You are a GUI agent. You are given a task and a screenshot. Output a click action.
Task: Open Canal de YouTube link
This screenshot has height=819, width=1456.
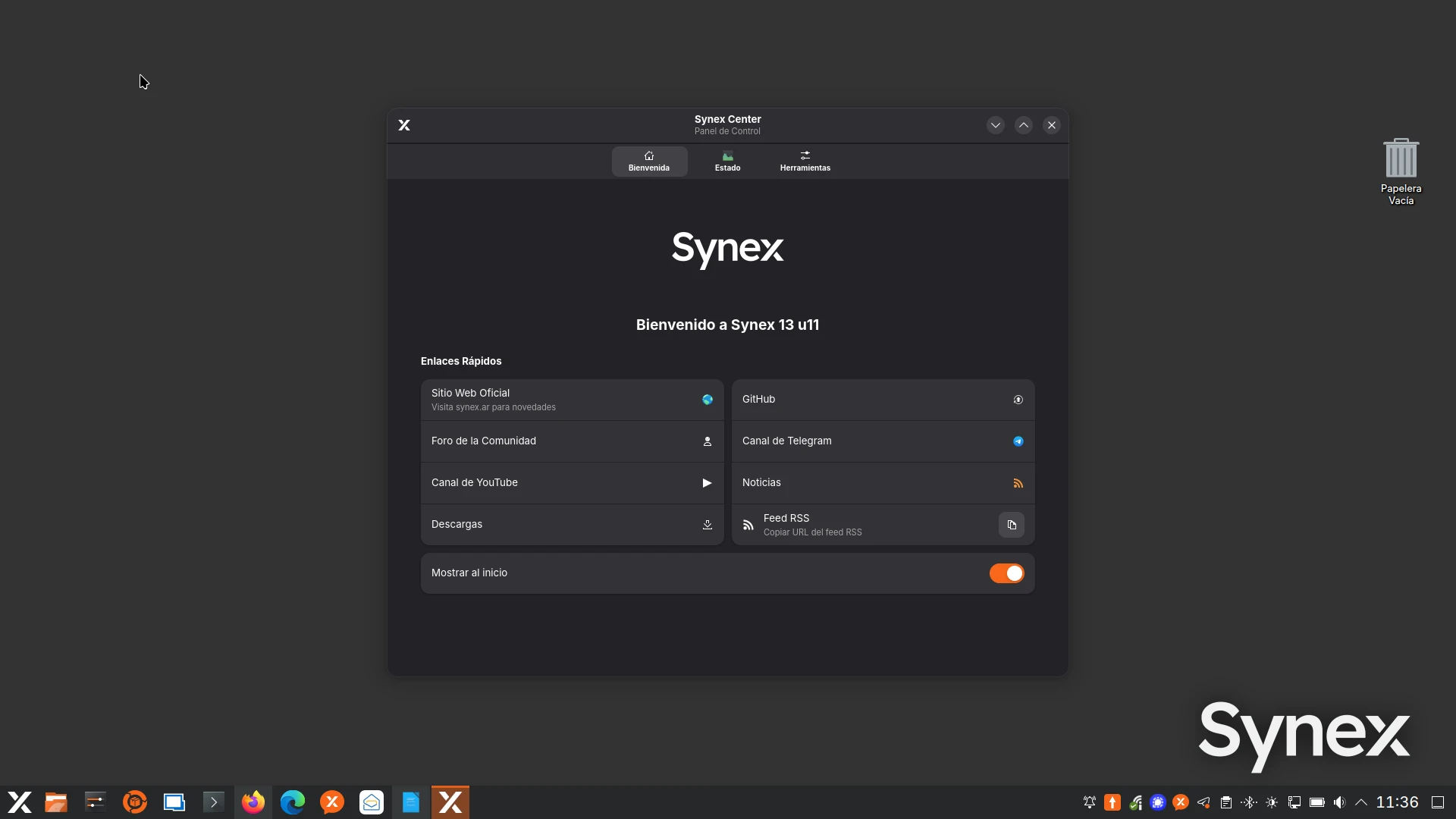tap(573, 483)
